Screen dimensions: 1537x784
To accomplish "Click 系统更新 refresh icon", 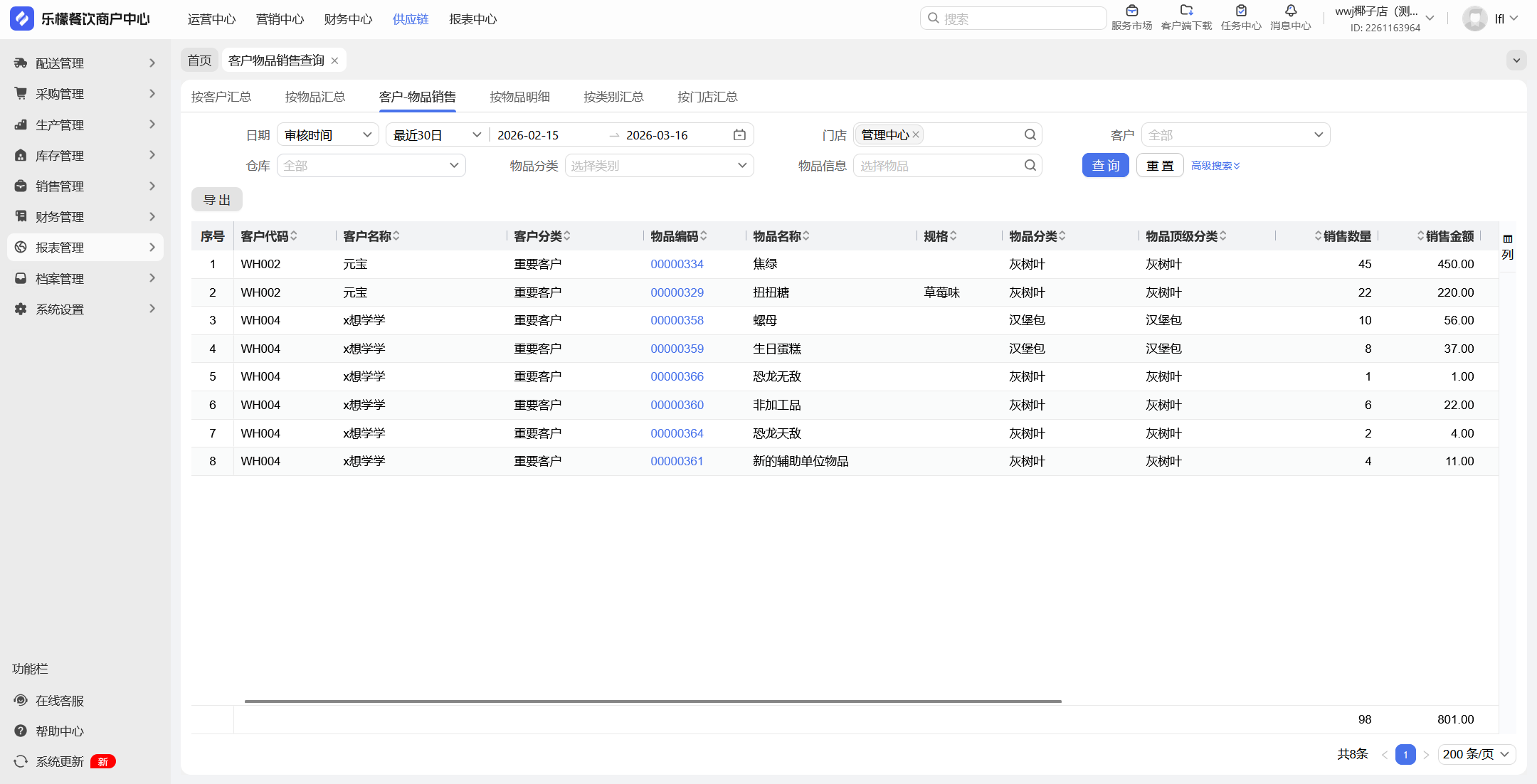I will [21, 762].
